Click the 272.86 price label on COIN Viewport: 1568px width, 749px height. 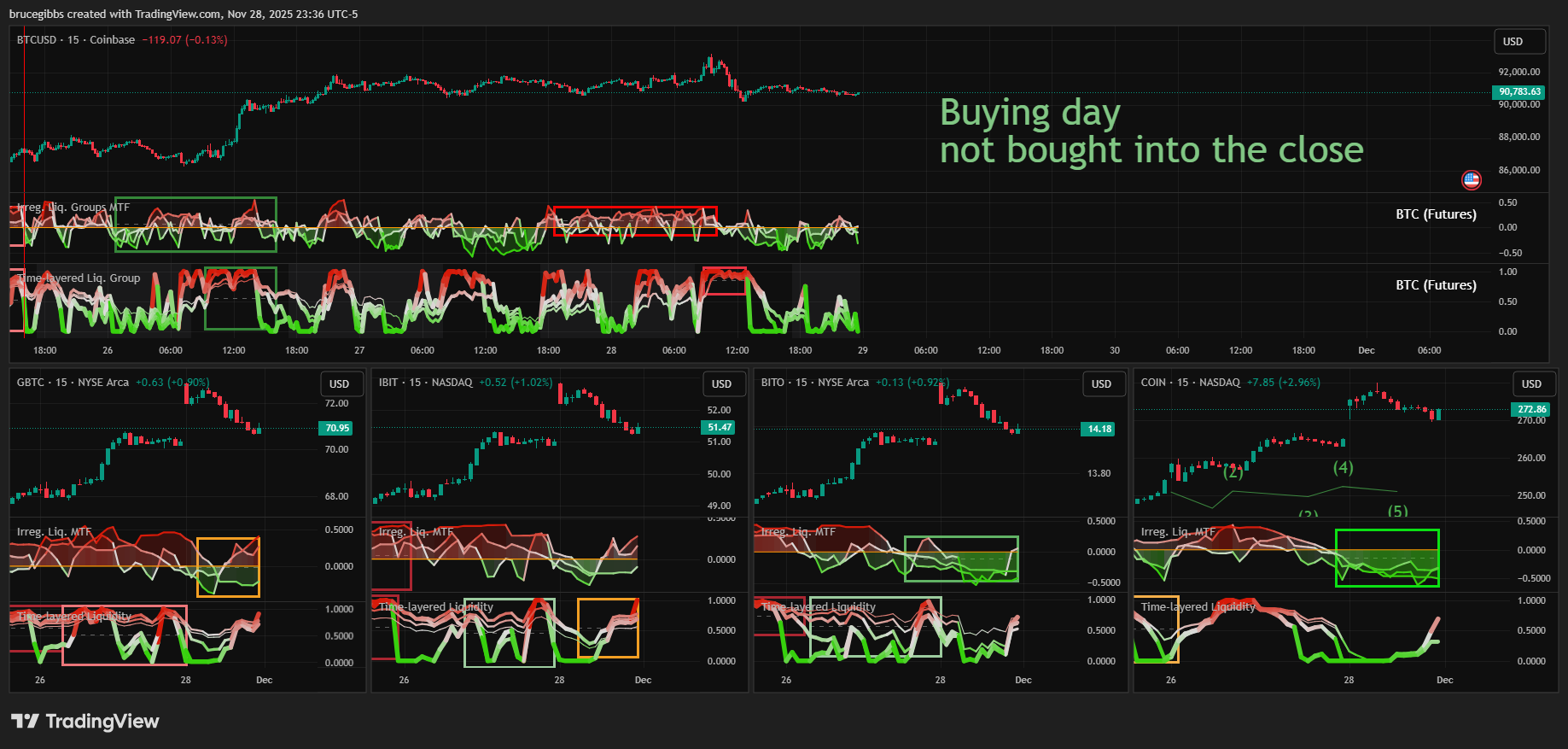tap(1531, 409)
